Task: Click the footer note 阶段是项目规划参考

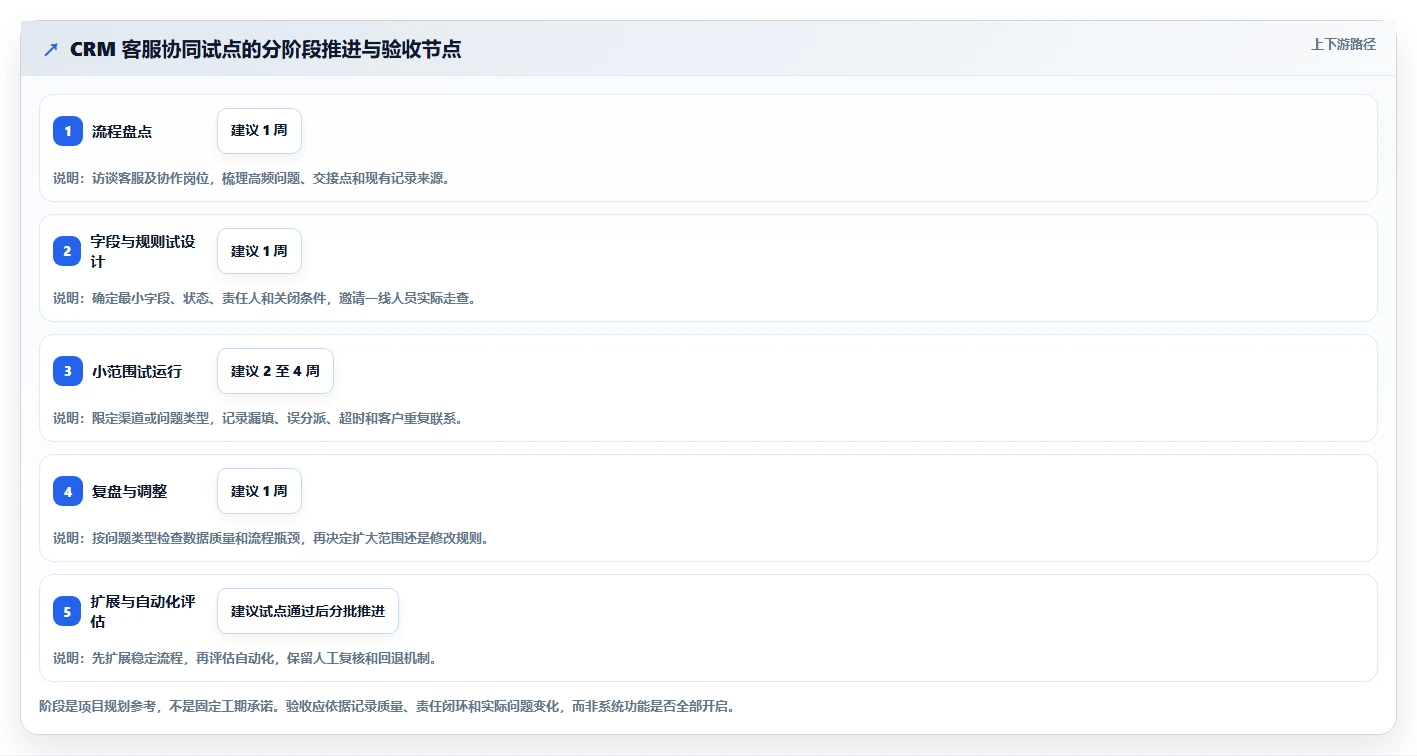Action: (388, 706)
